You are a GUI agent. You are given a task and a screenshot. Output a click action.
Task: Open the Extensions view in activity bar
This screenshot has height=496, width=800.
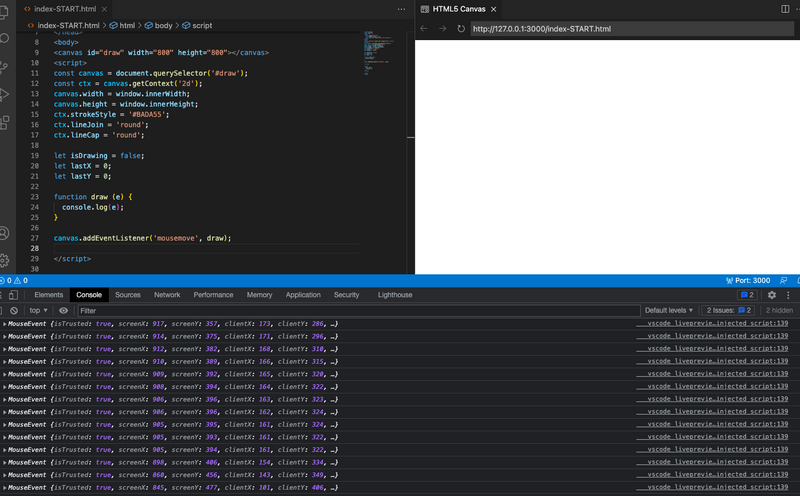pyautogui.click(x=5, y=122)
